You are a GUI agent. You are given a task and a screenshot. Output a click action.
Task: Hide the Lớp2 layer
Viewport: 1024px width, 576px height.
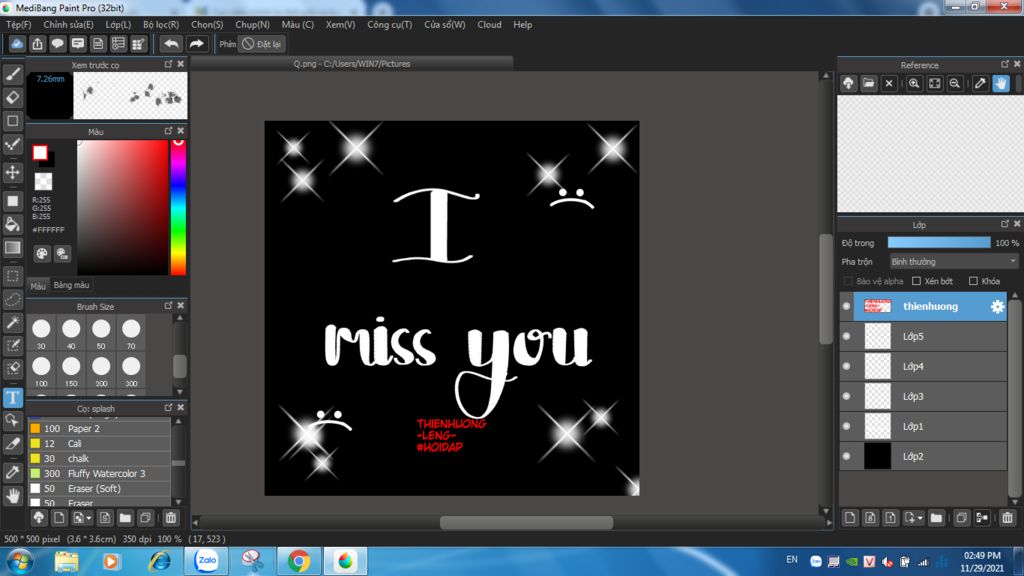tap(846, 456)
